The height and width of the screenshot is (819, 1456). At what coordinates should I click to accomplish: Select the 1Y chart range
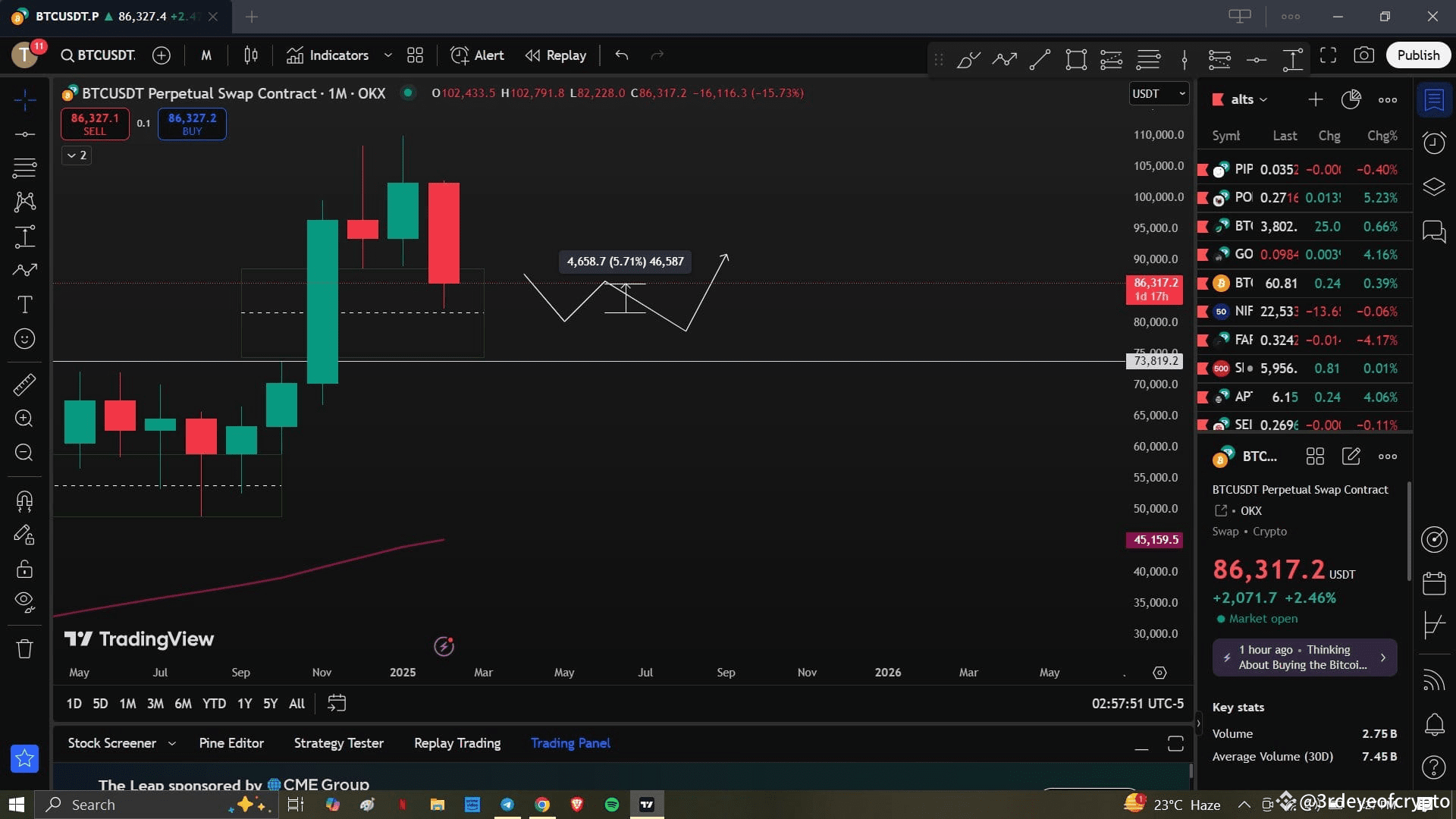(x=244, y=703)
